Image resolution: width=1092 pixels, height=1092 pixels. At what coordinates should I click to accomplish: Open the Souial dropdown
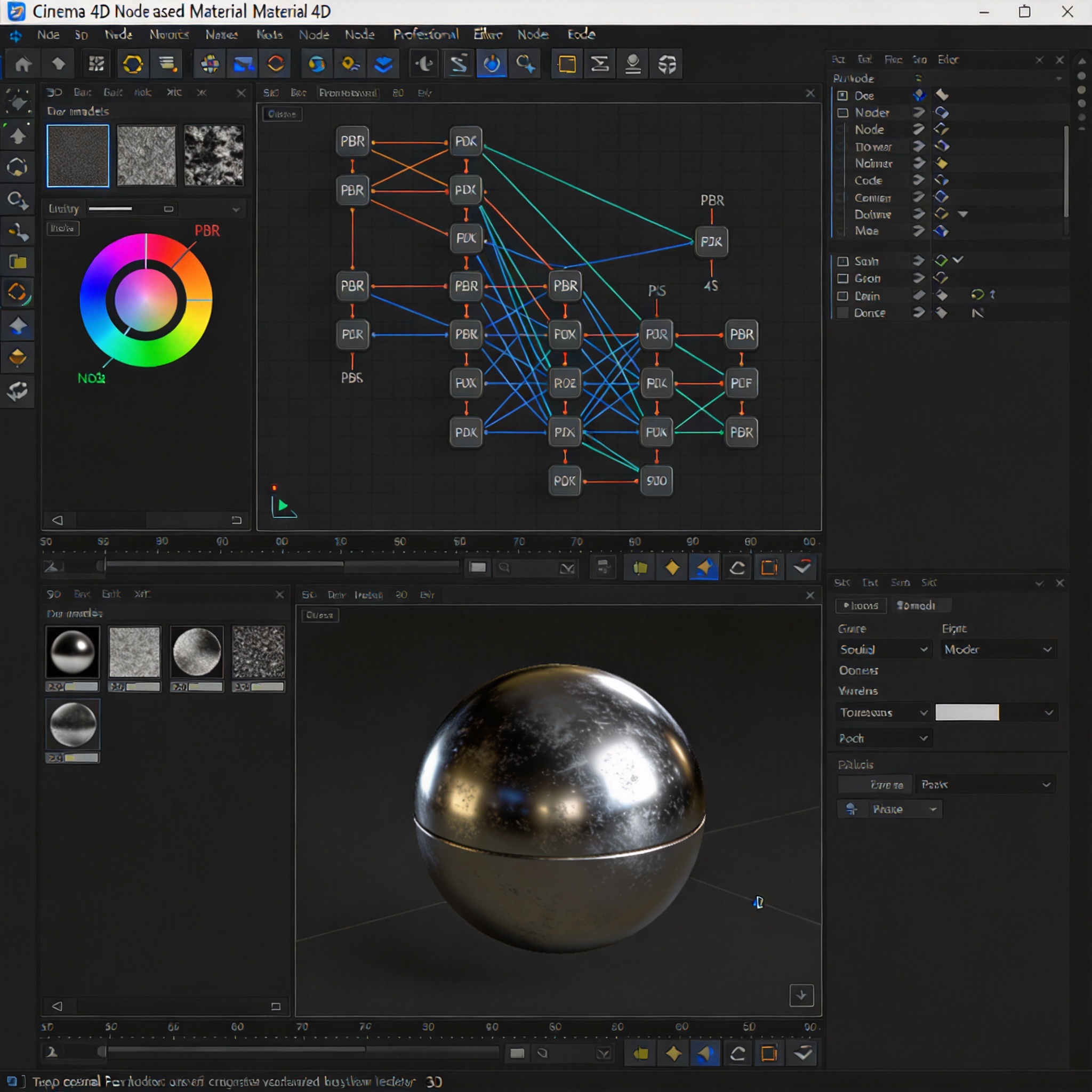pyautogui.click(x=884, y=649)
